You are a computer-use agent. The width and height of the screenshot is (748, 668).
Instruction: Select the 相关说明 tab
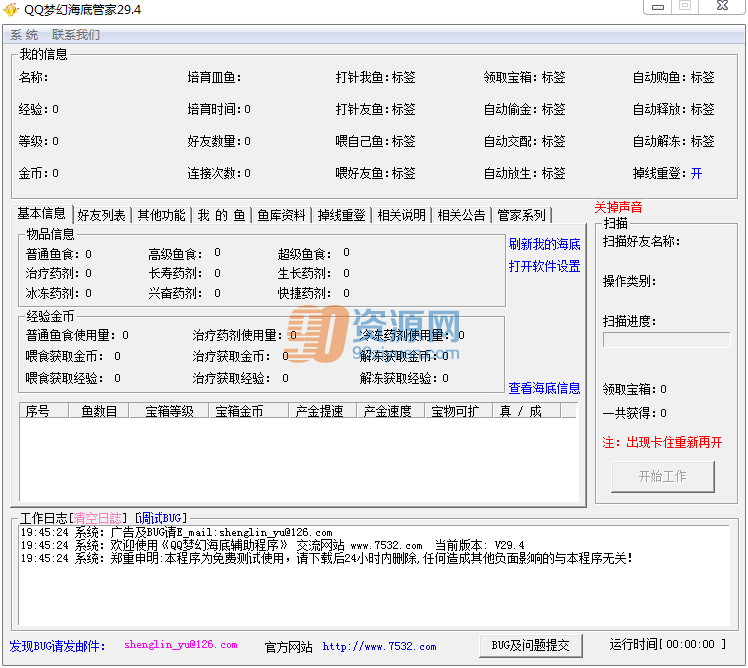[402, 215]
